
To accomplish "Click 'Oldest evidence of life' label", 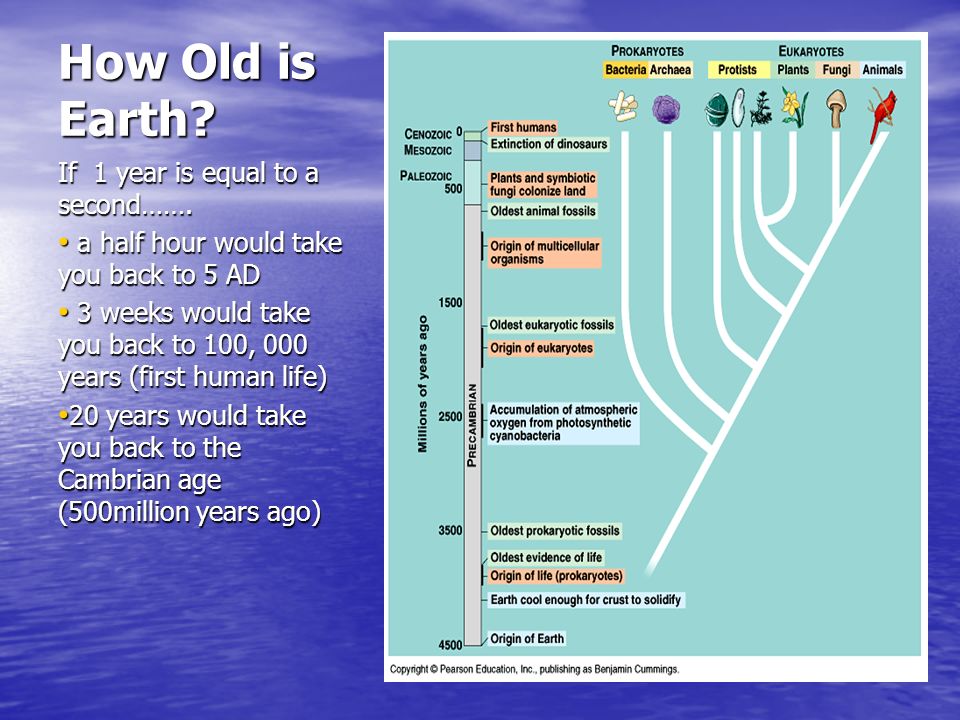I will (x=546, y=558).
